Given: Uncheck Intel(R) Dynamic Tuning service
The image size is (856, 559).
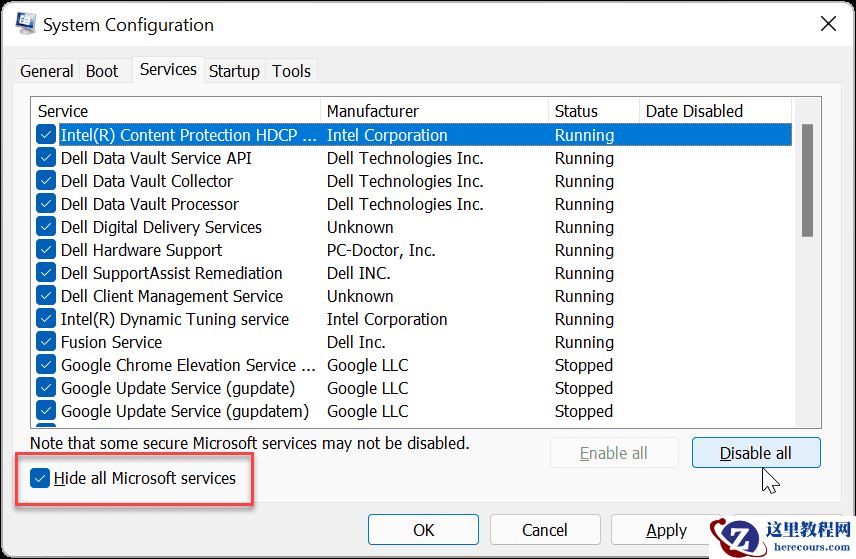Looking at the screenshot, I should click(46, 319).
